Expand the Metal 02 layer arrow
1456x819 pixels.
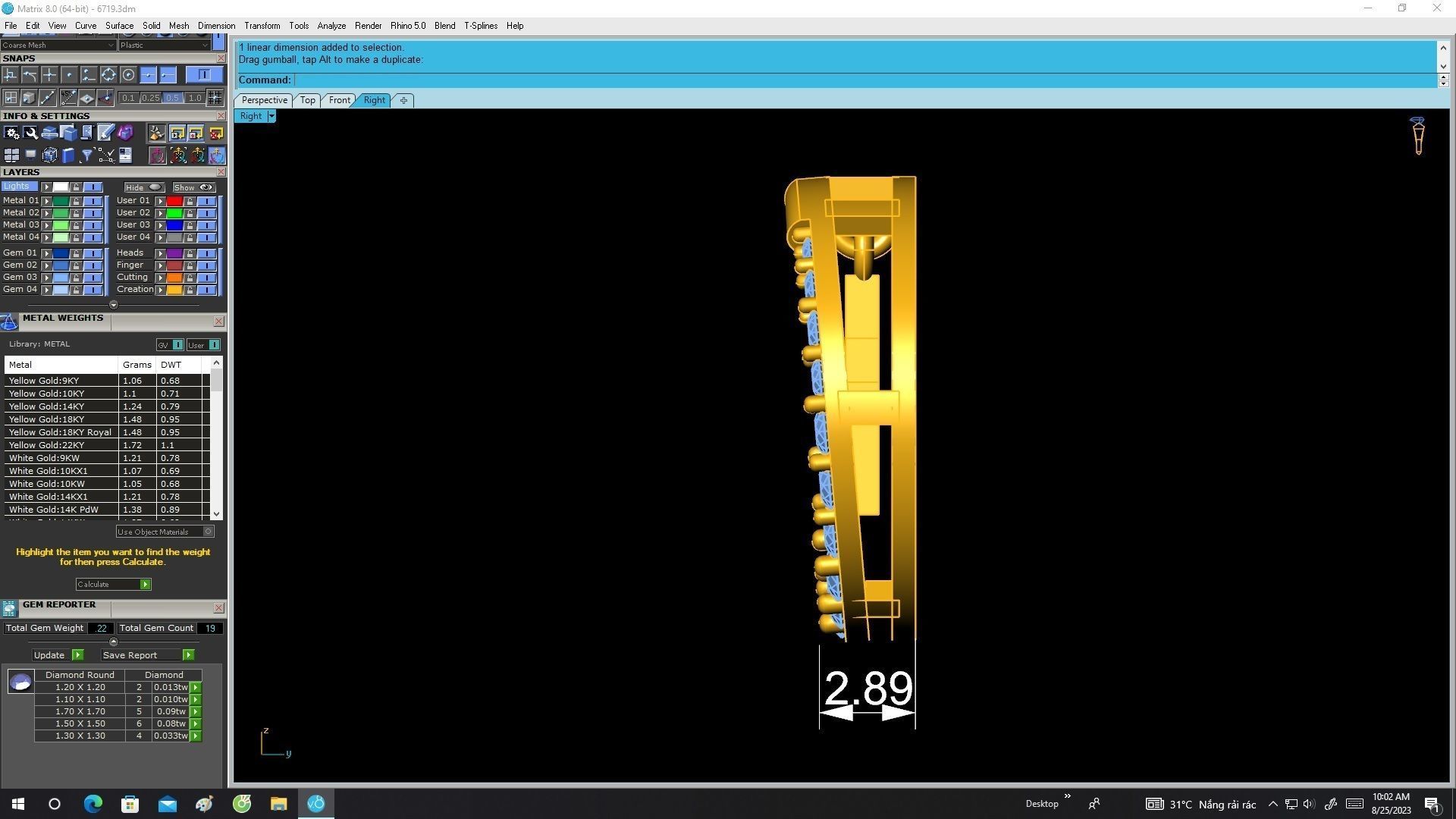pos(47,213)
